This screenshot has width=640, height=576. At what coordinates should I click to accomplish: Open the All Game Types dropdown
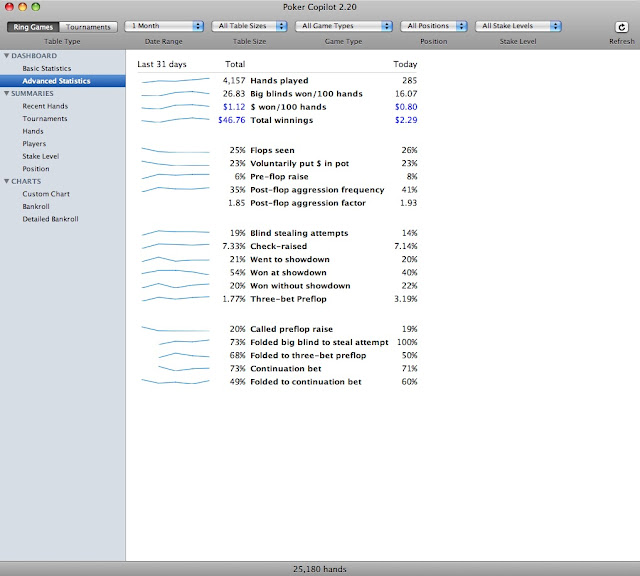point(344,26)
